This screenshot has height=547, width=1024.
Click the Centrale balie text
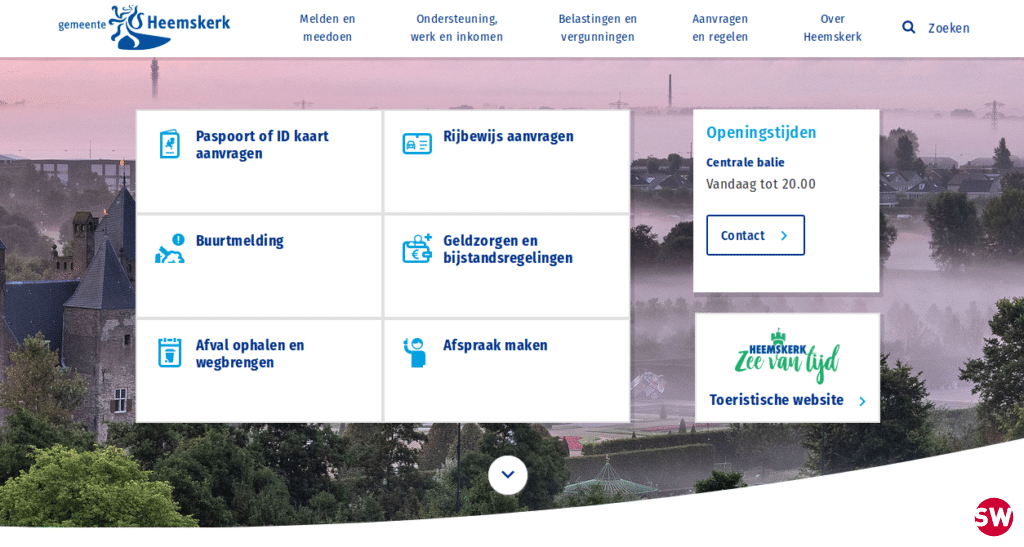[x=745, y=163]
